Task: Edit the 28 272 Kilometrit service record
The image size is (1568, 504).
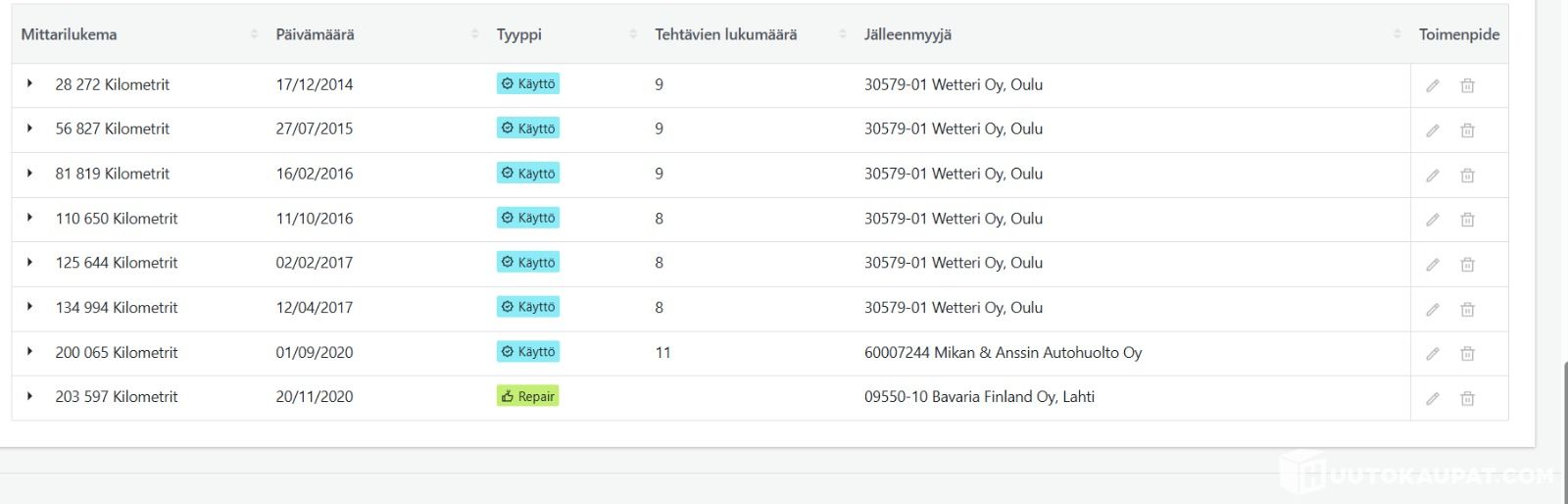Action: point(1432,85)
